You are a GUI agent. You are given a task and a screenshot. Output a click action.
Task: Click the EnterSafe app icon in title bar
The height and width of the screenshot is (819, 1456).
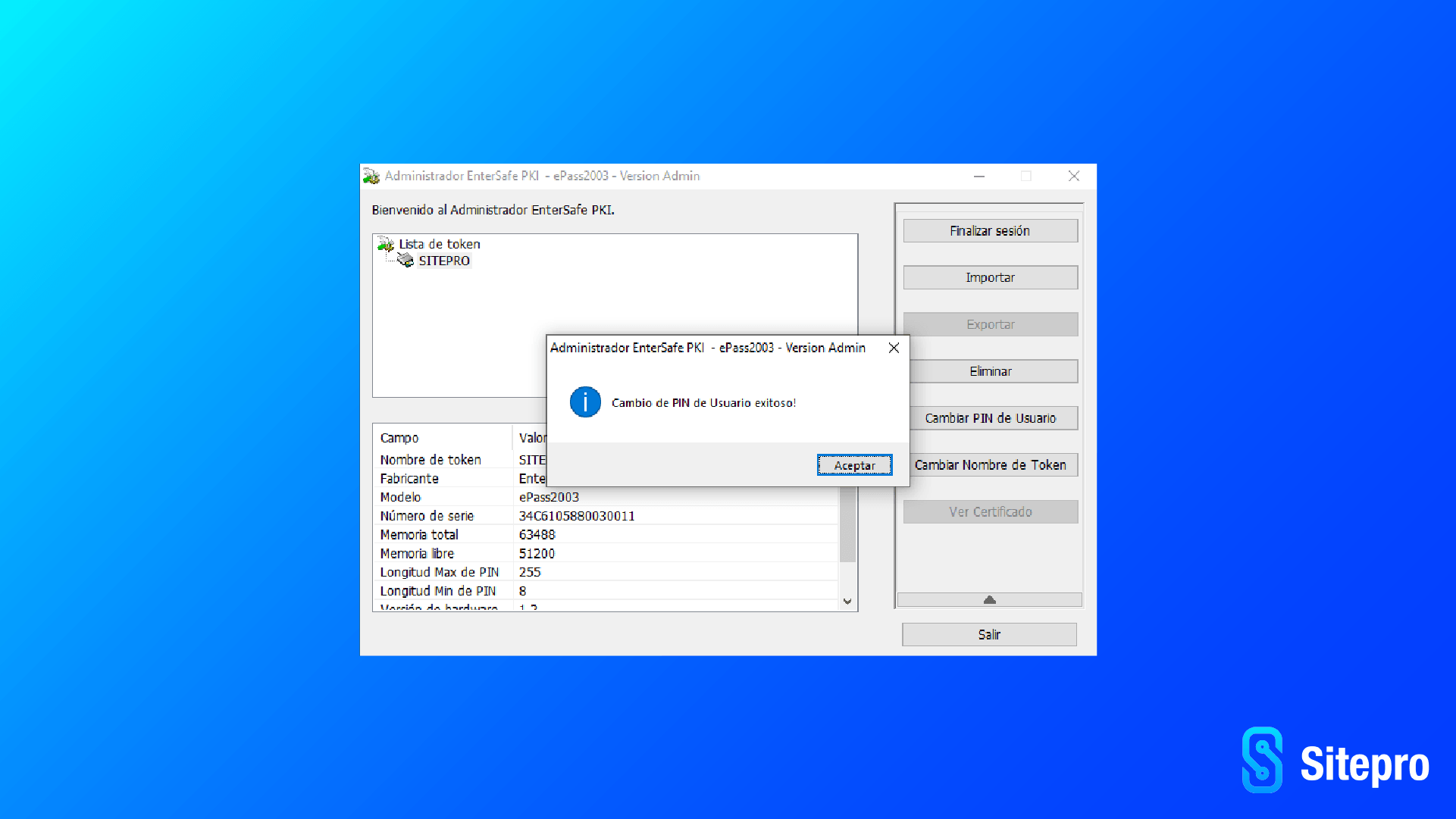coord(371,177)
